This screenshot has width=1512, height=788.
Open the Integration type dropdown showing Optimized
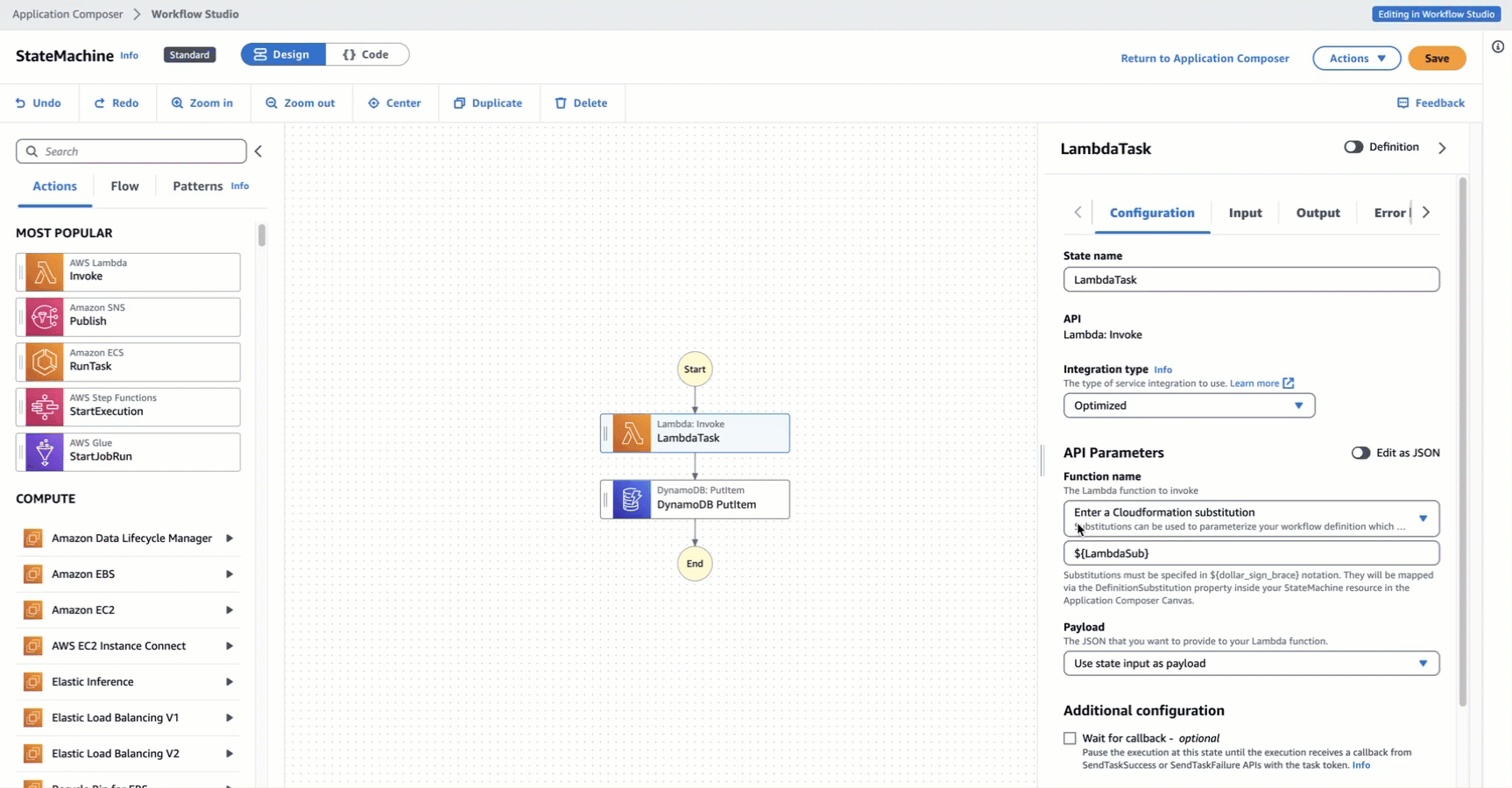pos(1188,405)
